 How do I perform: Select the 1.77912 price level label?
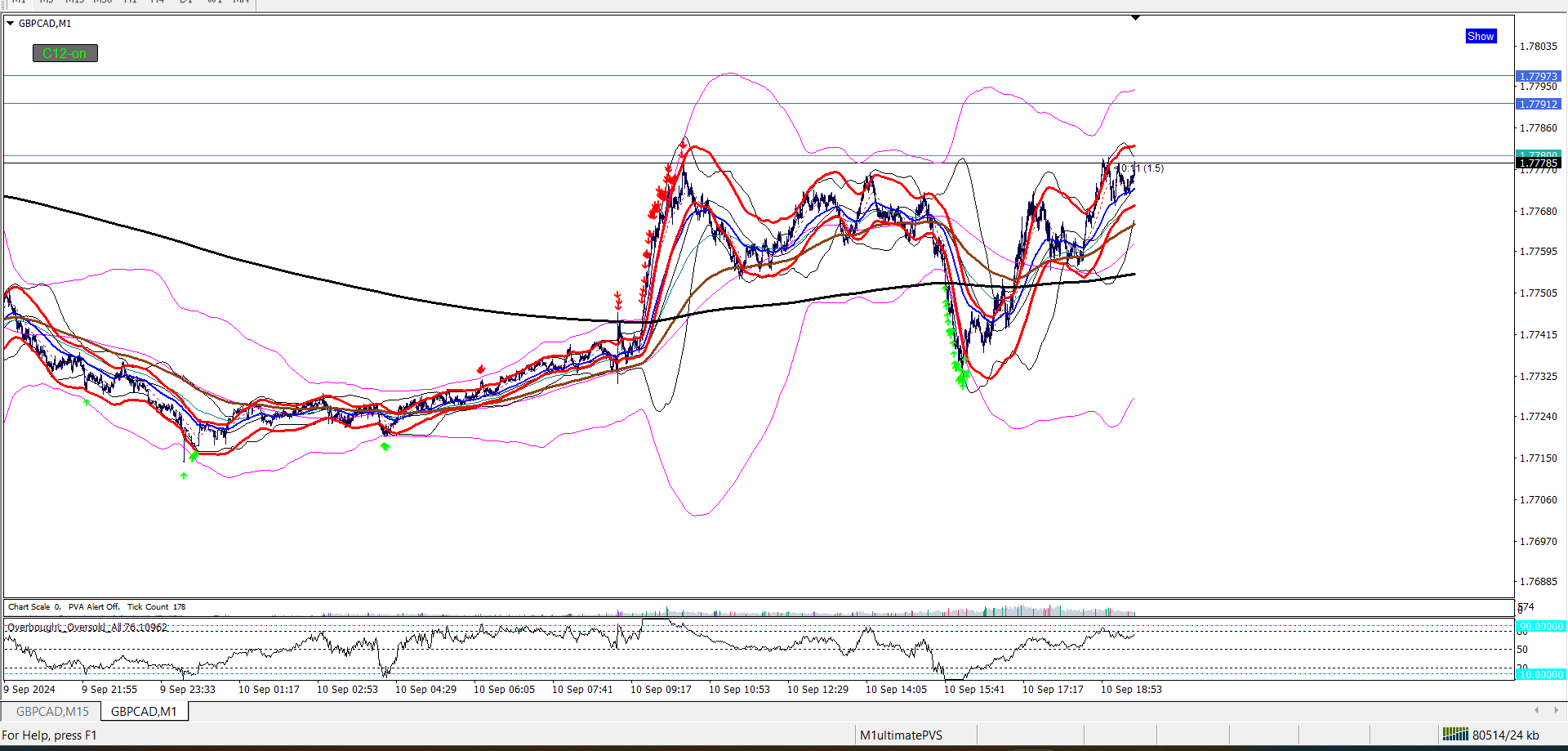tap(1539, 104)
